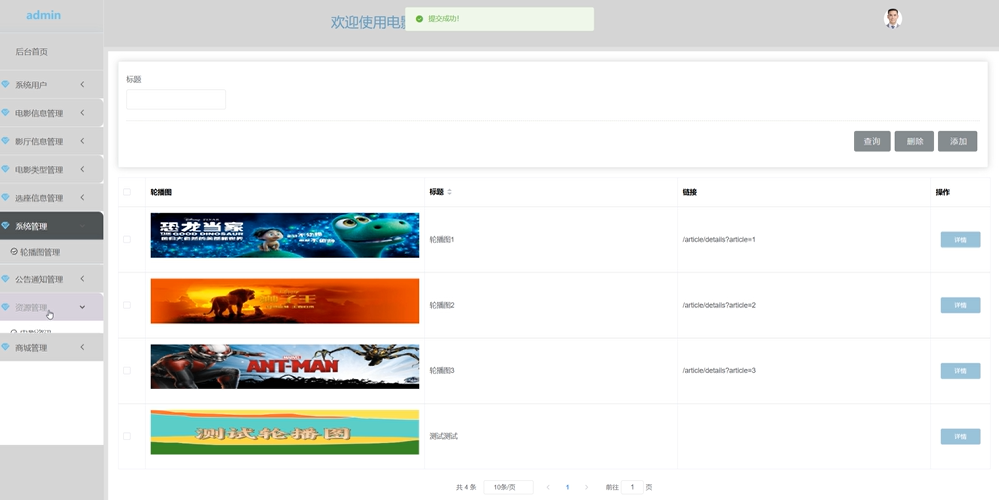Open the 影厅信息管理 menu
Screen dimensions: 999x500
(52, 141)
